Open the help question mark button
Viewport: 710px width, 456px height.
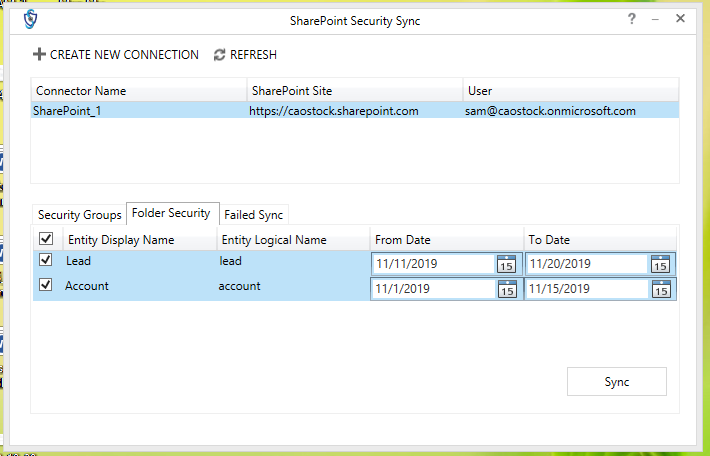click(x=632, y=19)
